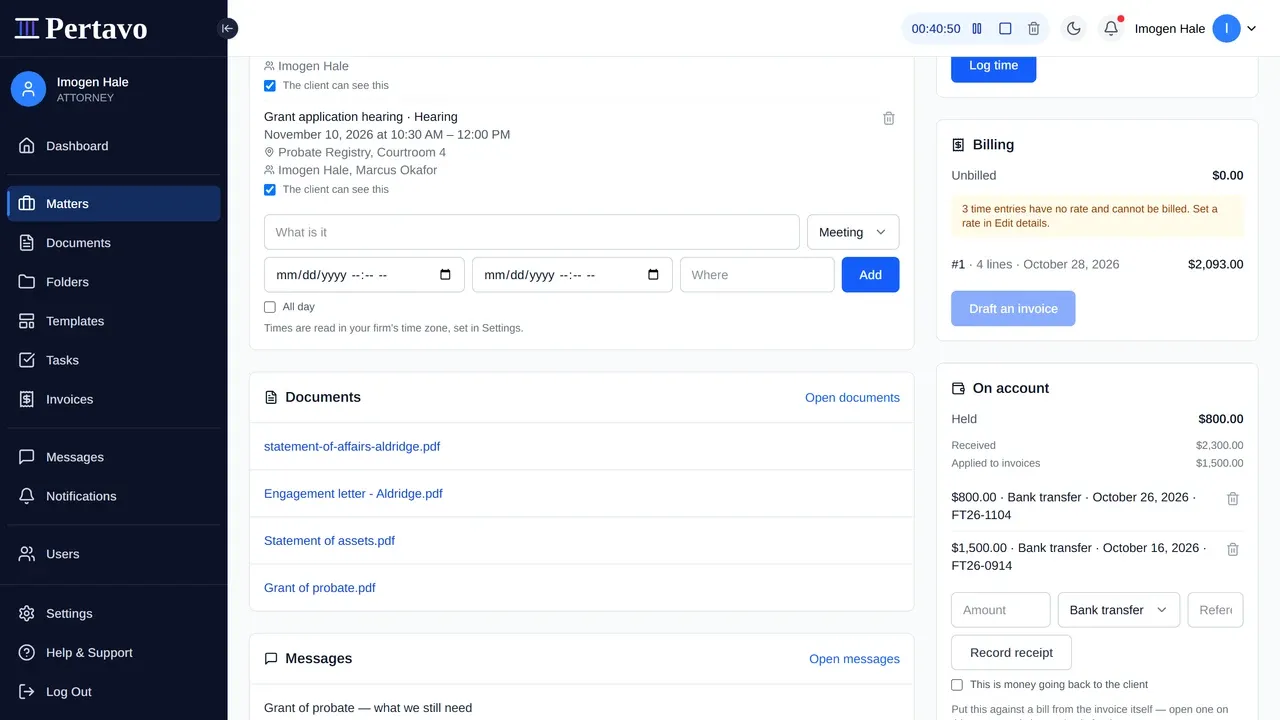The width and height of the screenshot is (1280, 720).
Task: Click the Log Out icon
Action: click(x=27, y=692)
